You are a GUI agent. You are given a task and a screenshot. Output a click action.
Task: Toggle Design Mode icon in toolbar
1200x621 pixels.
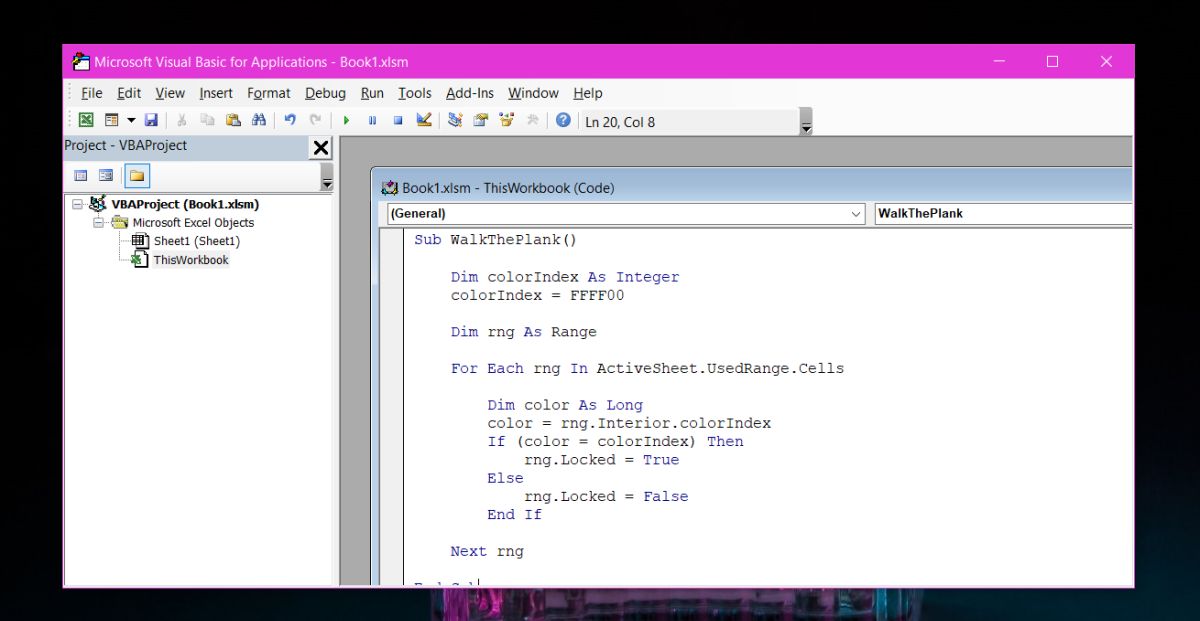[x=424, y=120]
